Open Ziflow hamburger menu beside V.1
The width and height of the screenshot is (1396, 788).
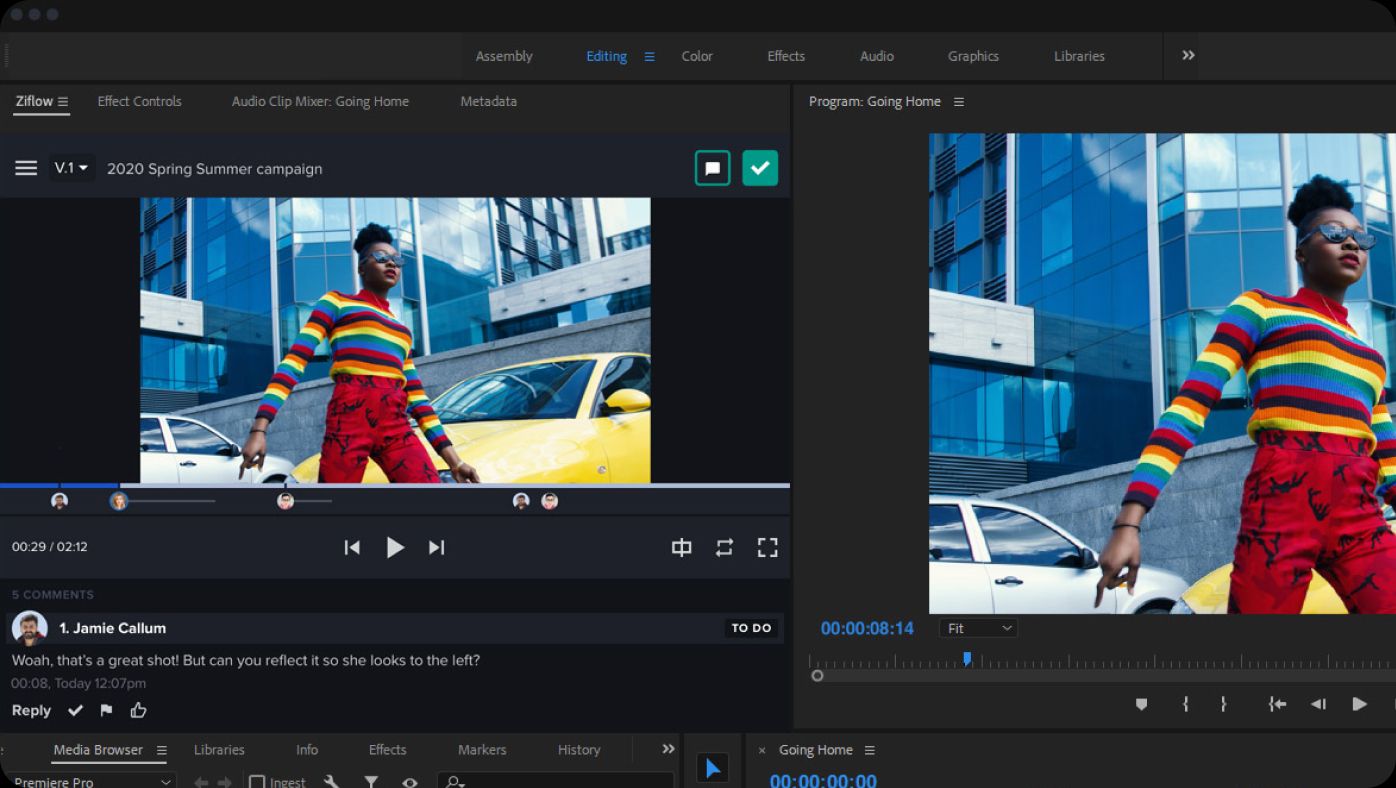click(26, 168)
